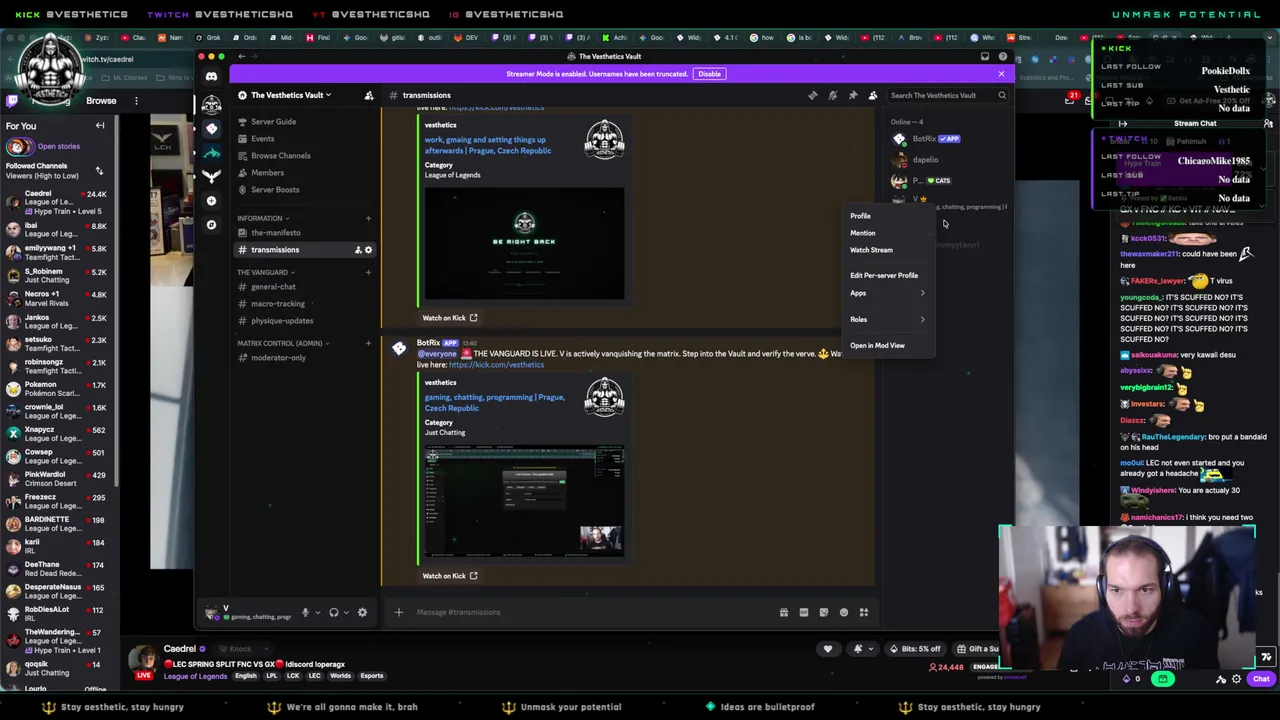Dismiss the Streamer Mode banner
Viewport: 1280px width, 720px height.
pos(1001,74)
